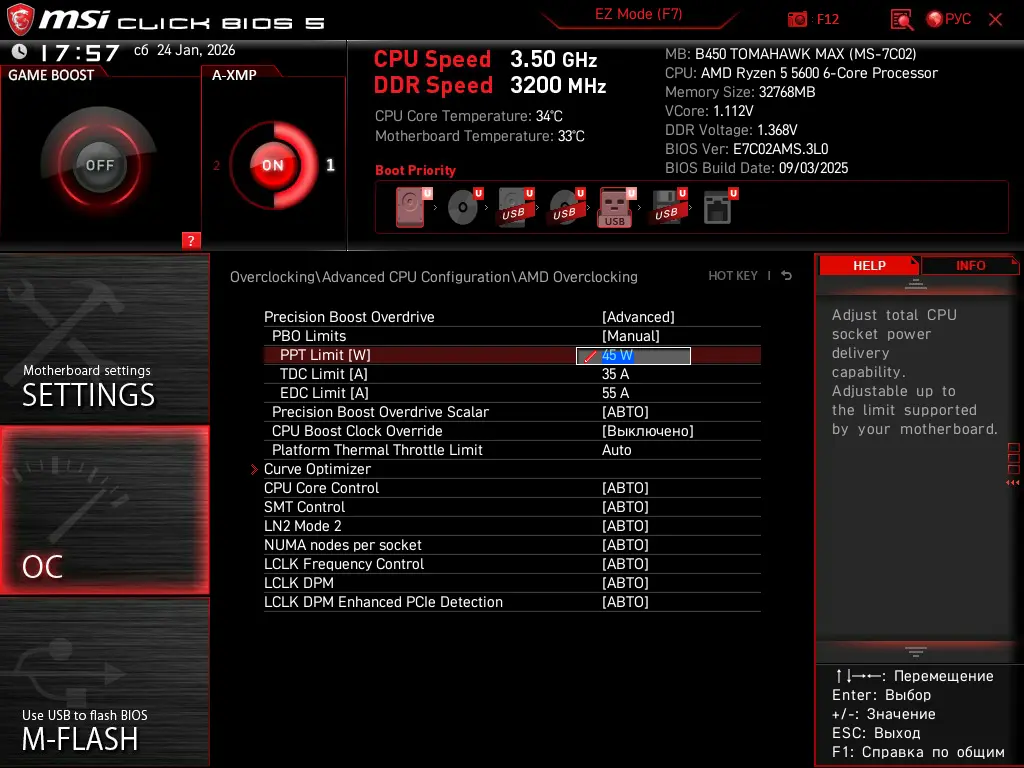Click the pencil edit icon in the PPT field
This screenshot has height=768, width=1024.
tap(590, 356)
